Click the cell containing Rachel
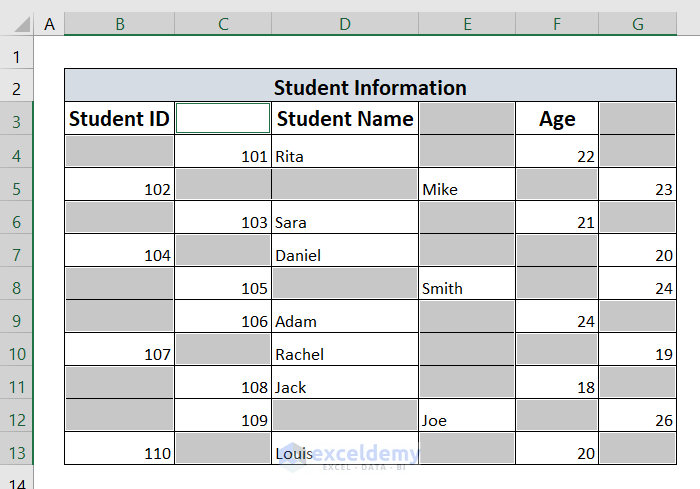700x489 pixels. tap(344, 354)
